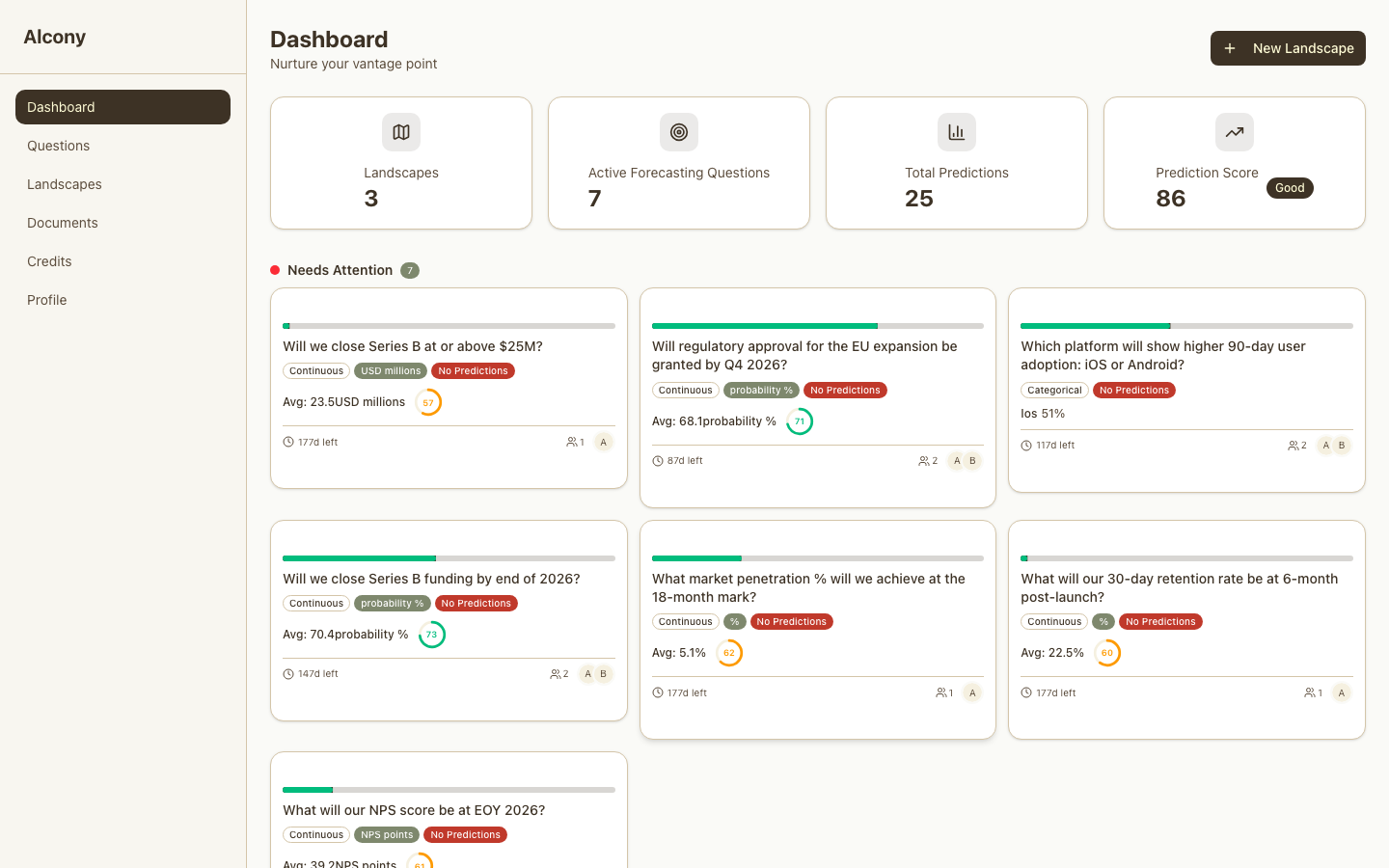Click the Good badge on Prediction Score
The height and width of the screenshot is (868, 1389).
pyautogui.click(x=1290, y=188)
